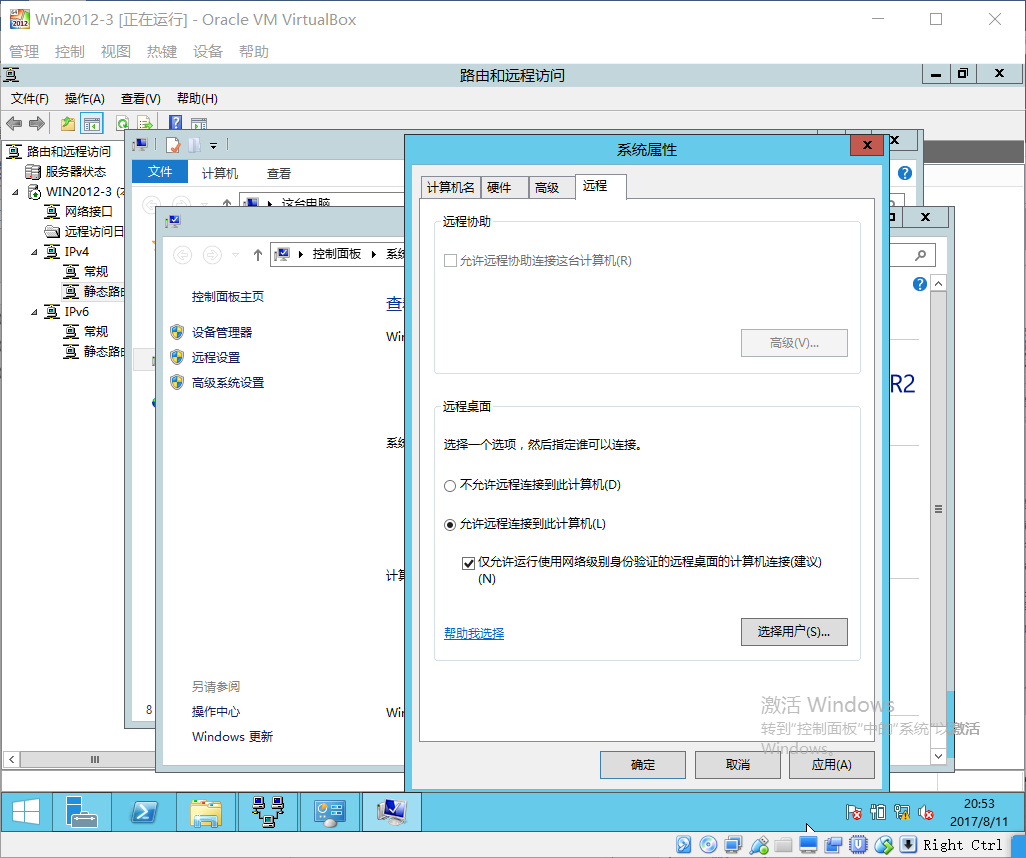The image size is (1026, 858).
Task: Open the 查看(V) menu in Routing and Remote Access
Action: tap(141, 99)
